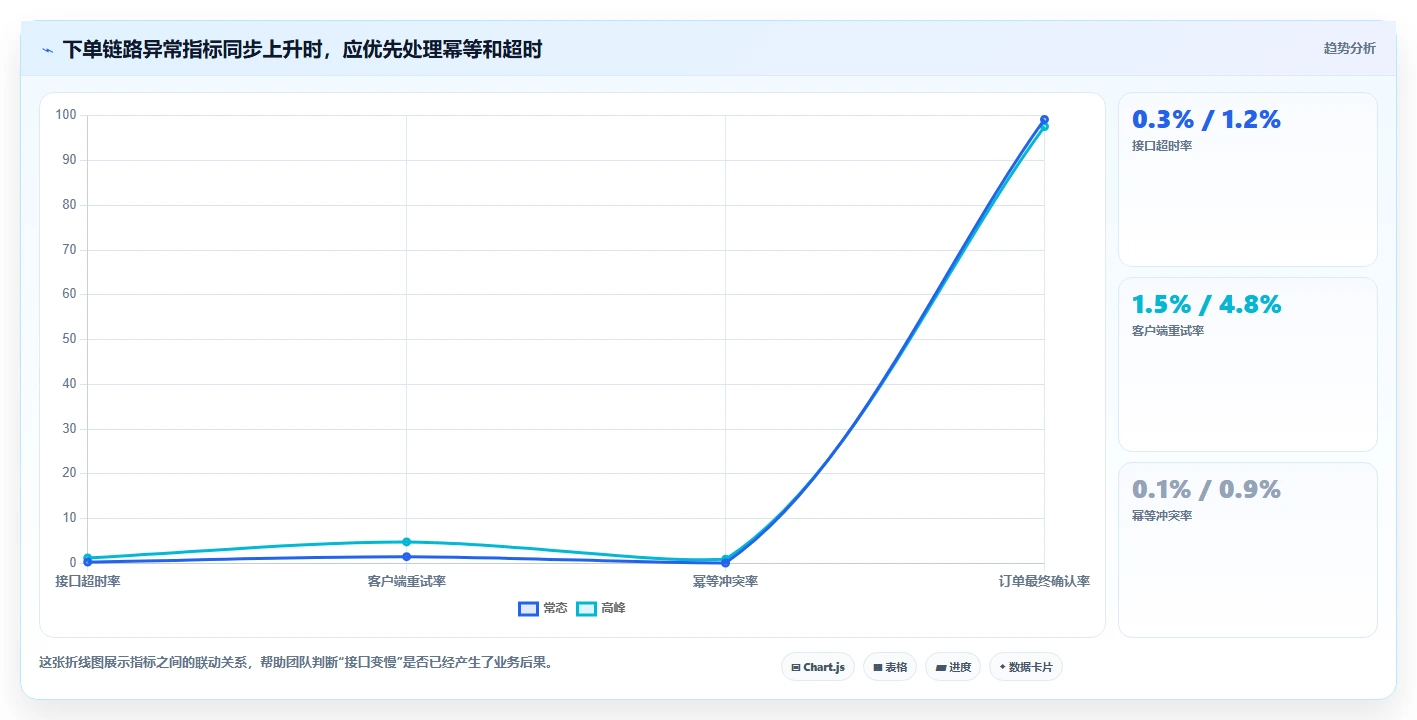The image size is (1417, 720).
Task: Click the 订单最终确认率 point on the 常态 line
Action: pyautogui.click(x=1044, y=120)
